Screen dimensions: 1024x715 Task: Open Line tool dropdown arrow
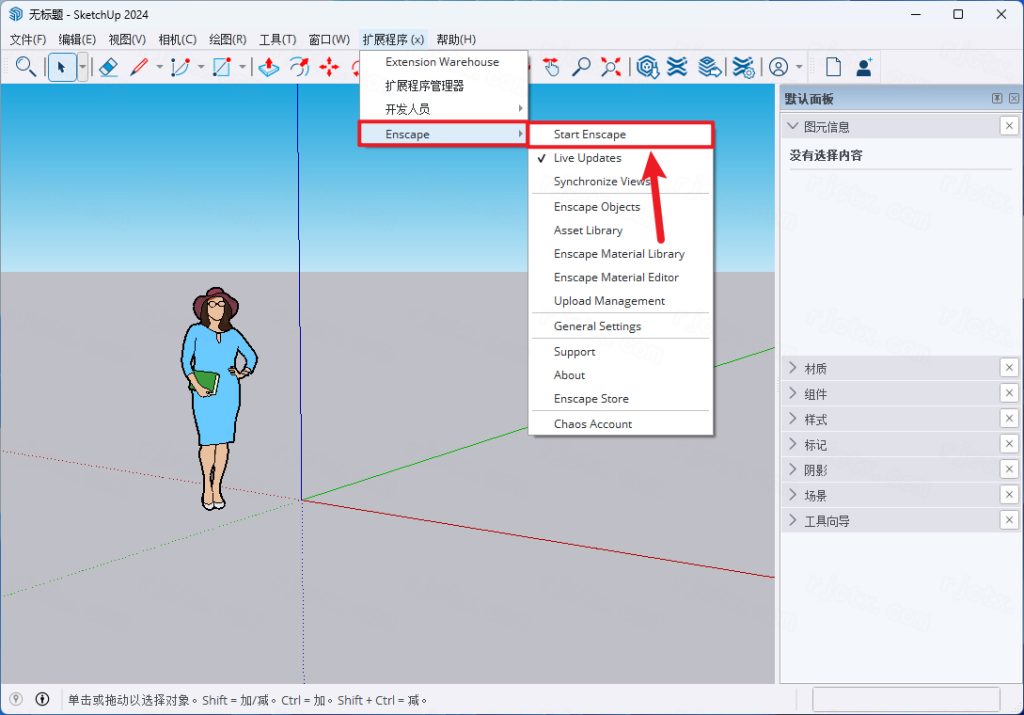pos(159,67)
